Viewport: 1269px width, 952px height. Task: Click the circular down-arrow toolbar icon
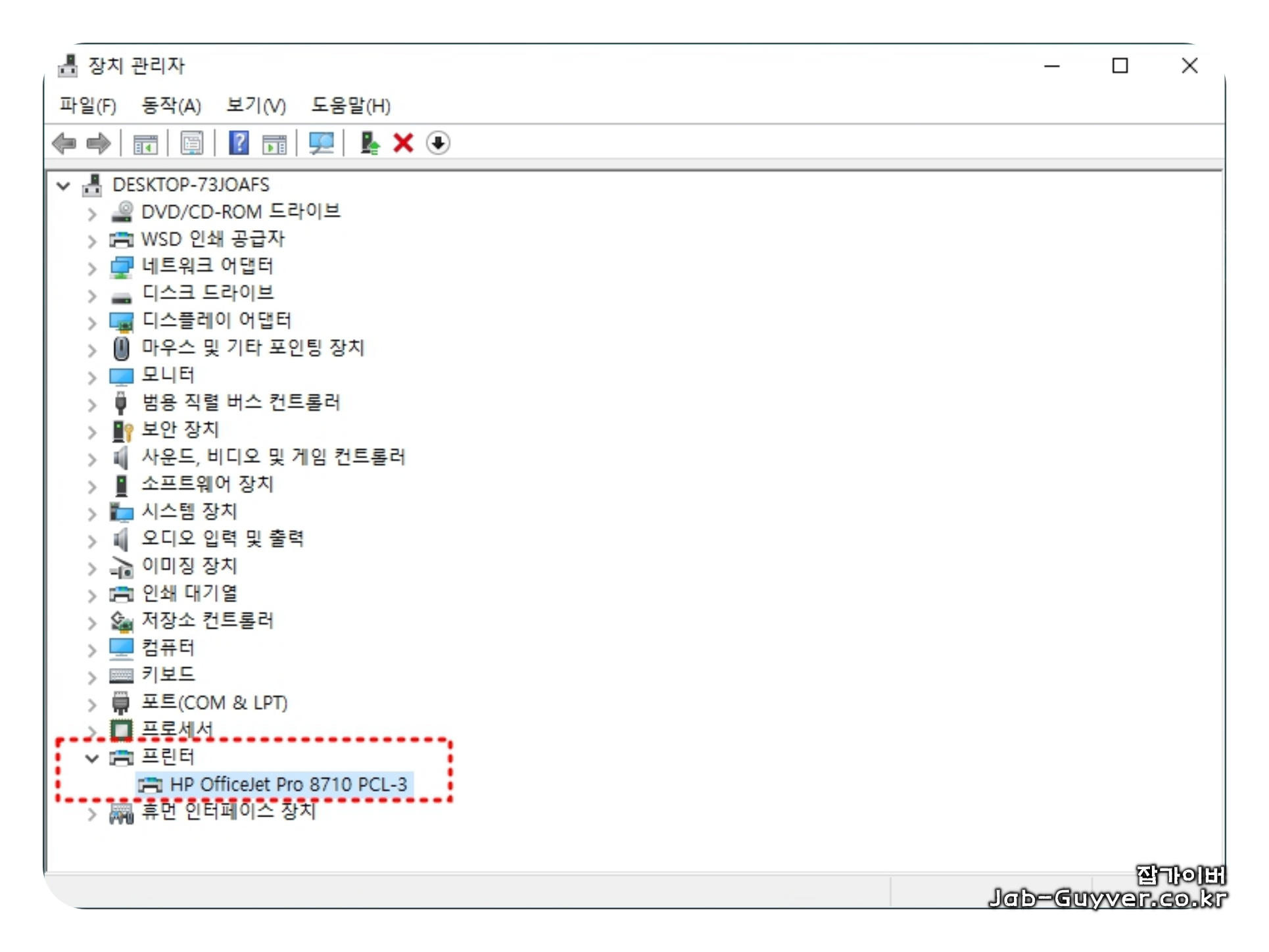point(438,143)
